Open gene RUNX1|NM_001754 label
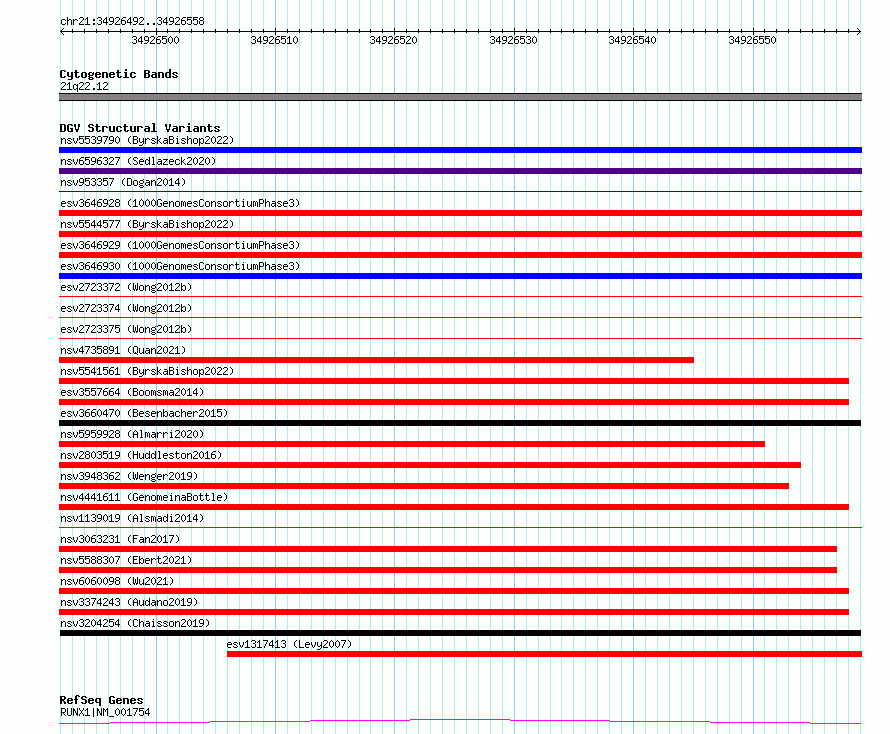 [x=105, y=712]
